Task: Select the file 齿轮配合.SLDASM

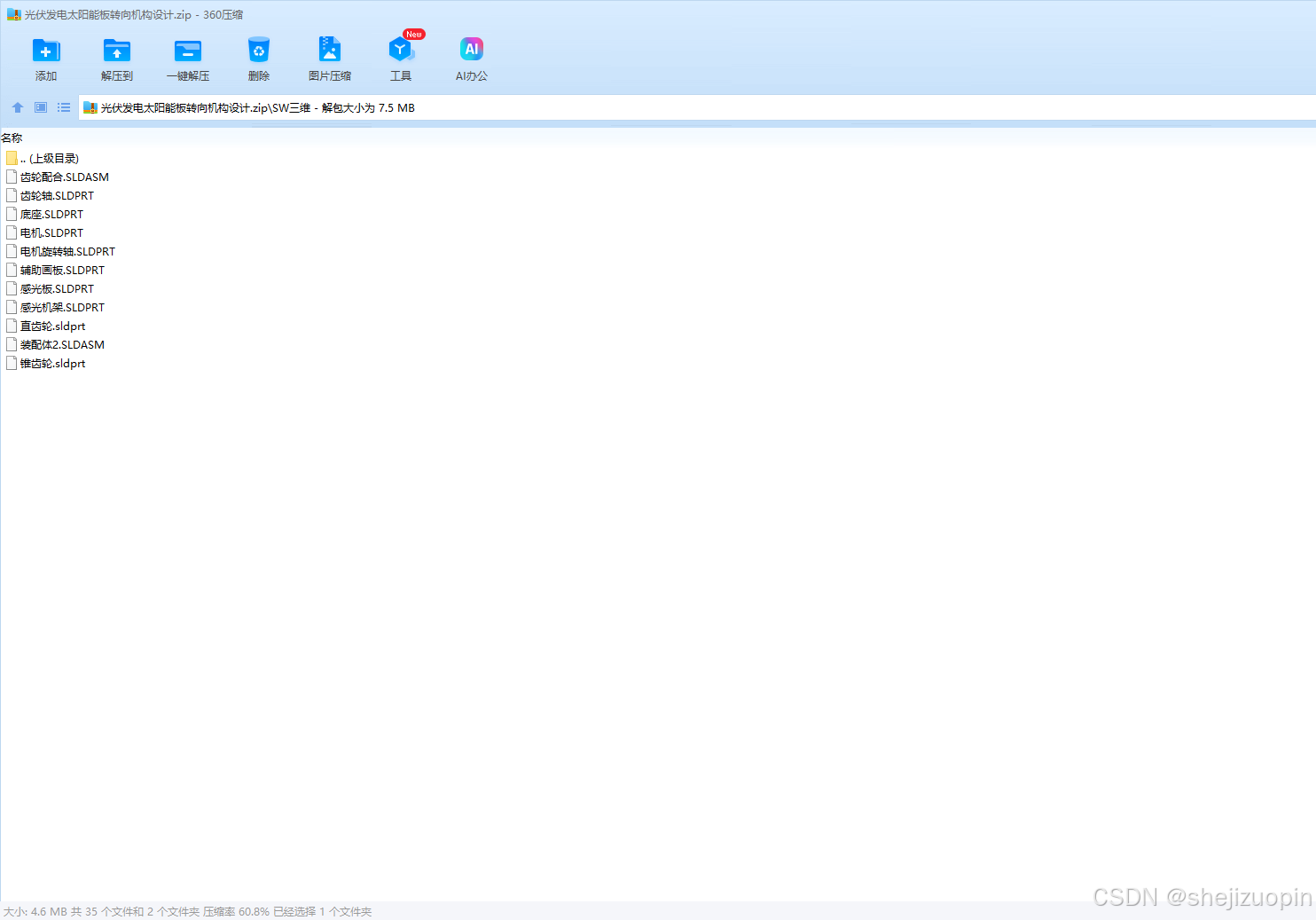Action: coord(65,177)
